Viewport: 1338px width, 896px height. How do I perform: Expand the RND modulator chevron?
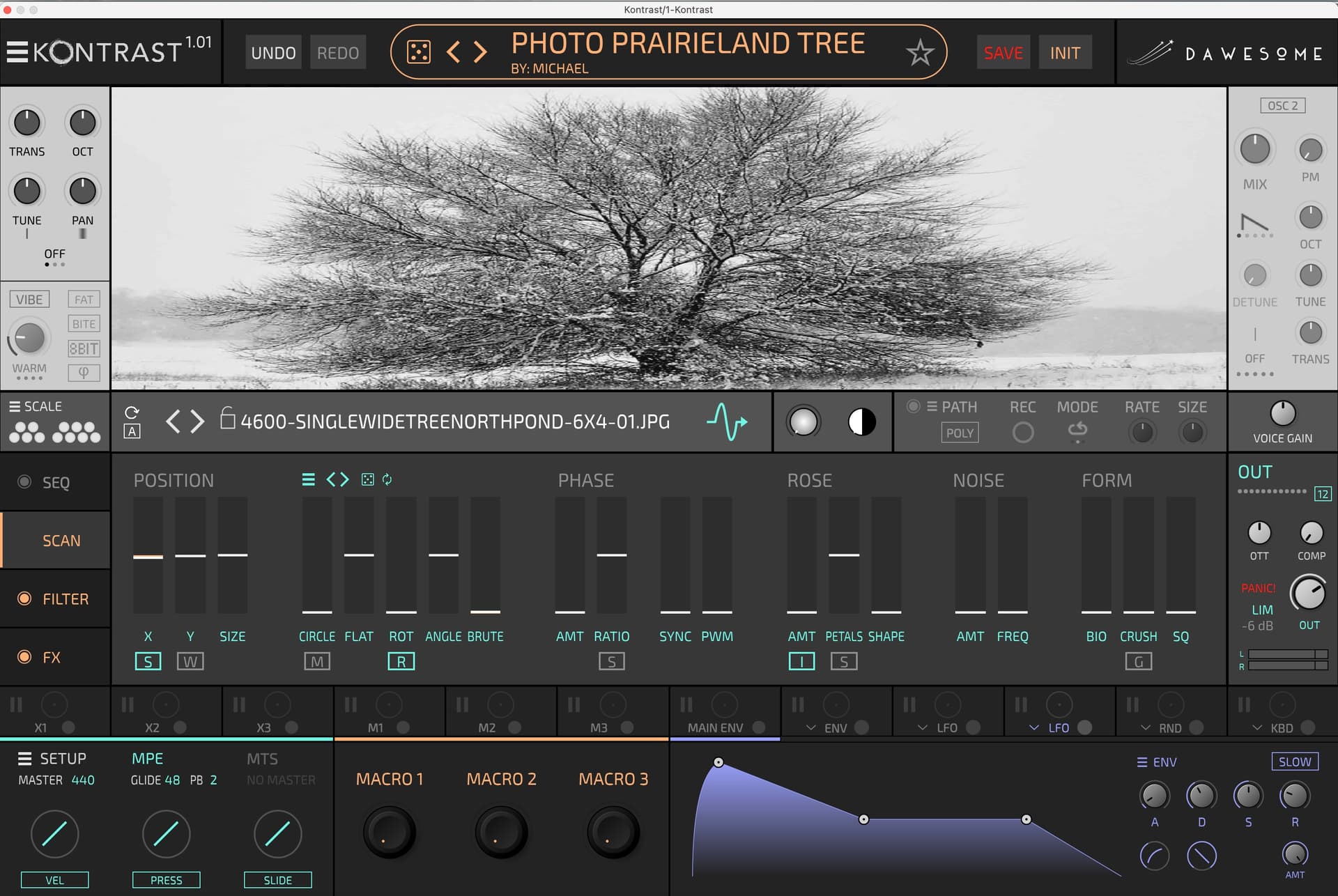(1145, 728)
